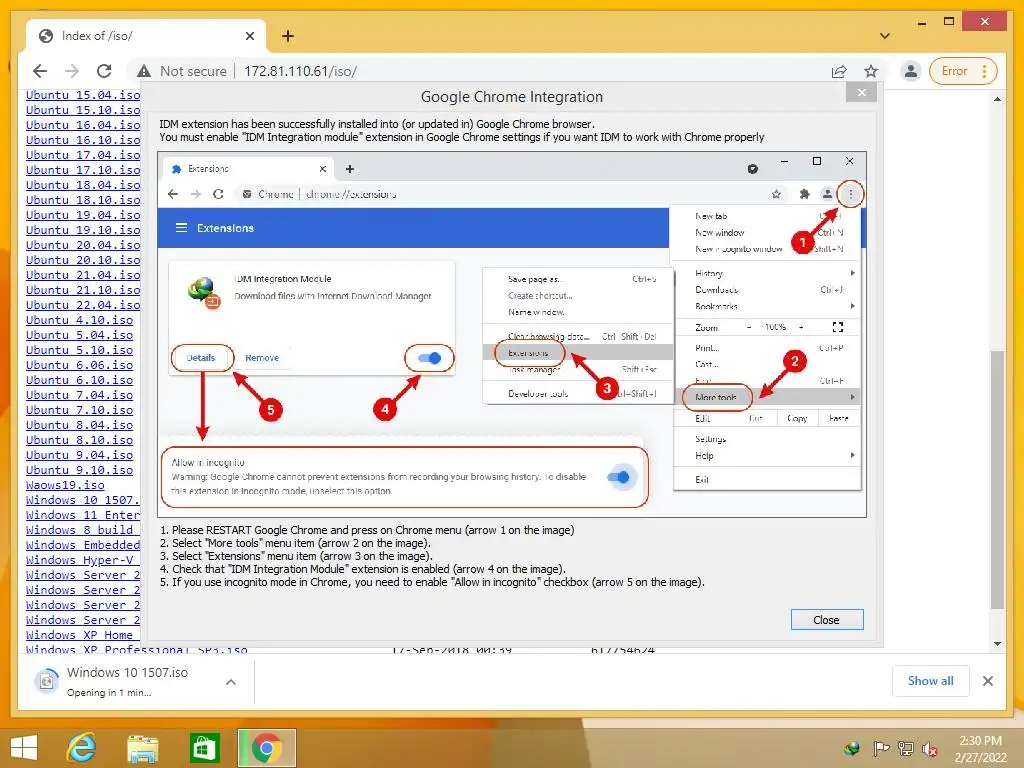1024x768 pixels.
Task: Close the Index of /iso/ tab
Action: coord(249,36)
